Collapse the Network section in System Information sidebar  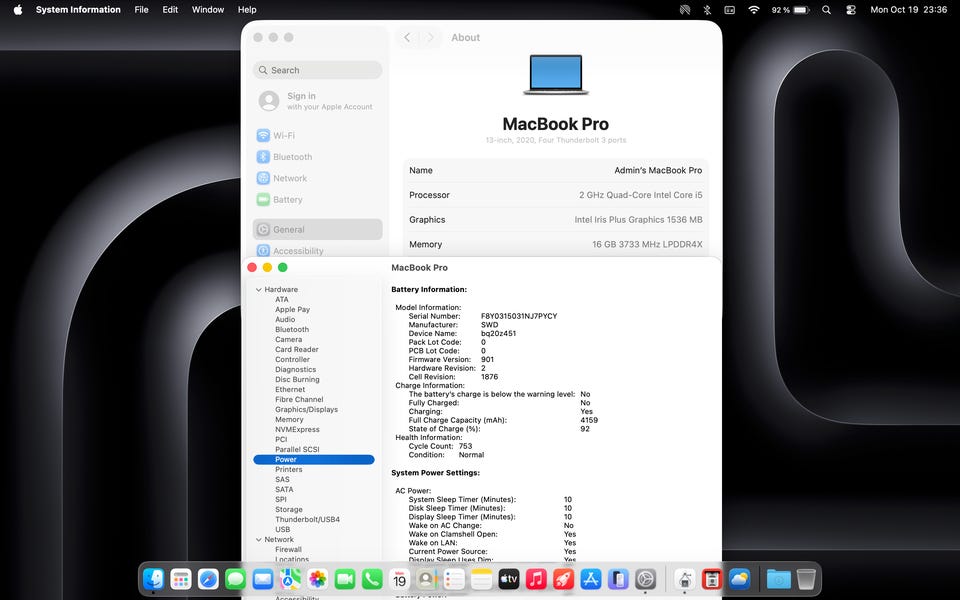[259, 539]
